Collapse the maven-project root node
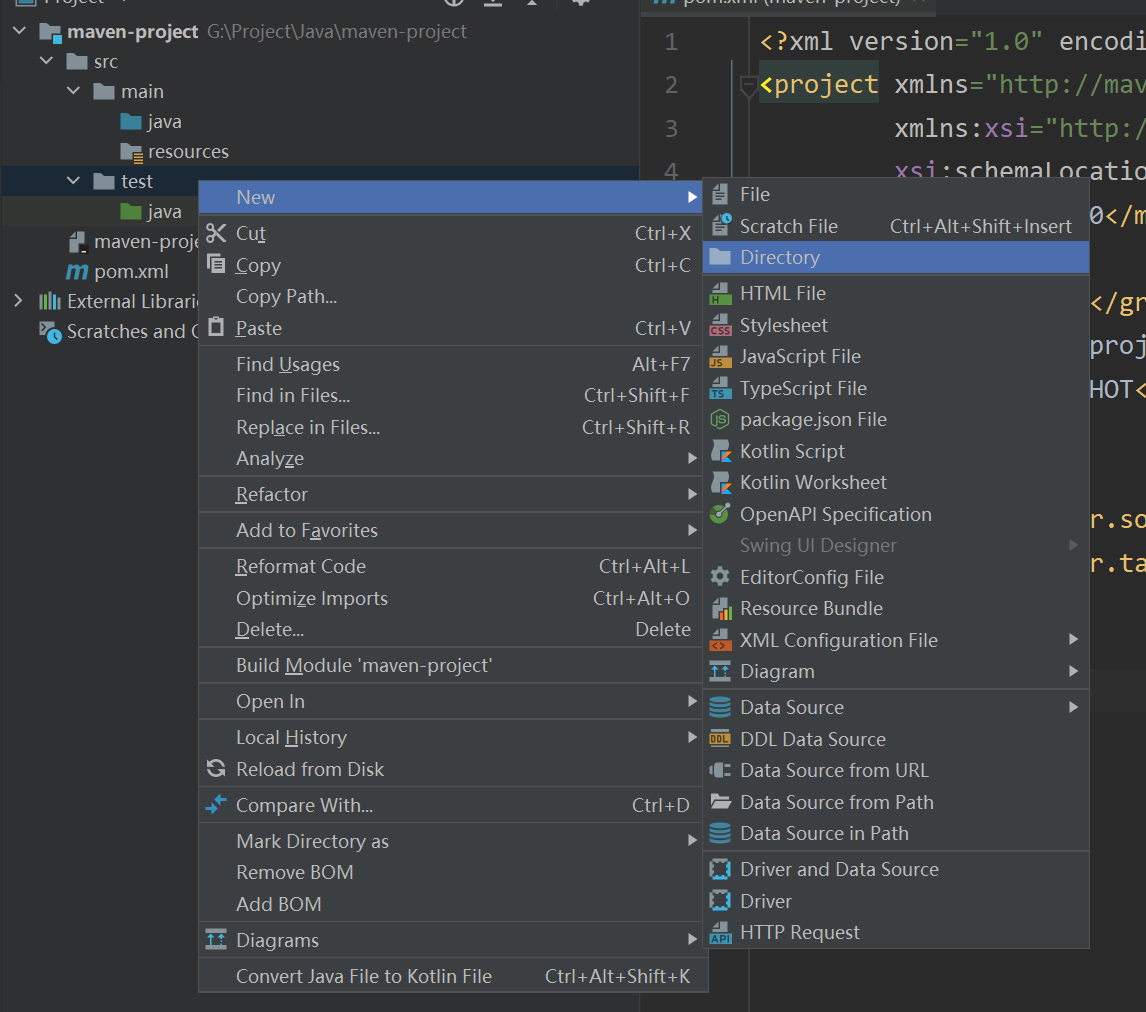The height and width of the screenshot is (1012, 1146). pos(20,31)
